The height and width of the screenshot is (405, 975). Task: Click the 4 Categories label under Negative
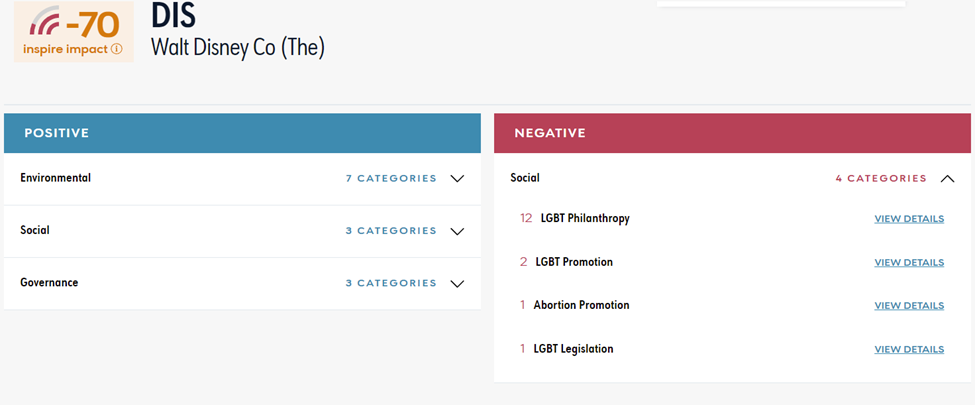click(881, 179)
